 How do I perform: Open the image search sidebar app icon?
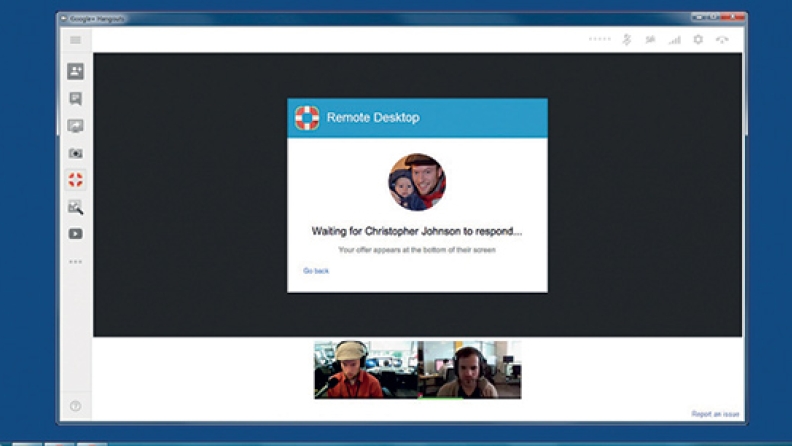[x=76, y=207]
